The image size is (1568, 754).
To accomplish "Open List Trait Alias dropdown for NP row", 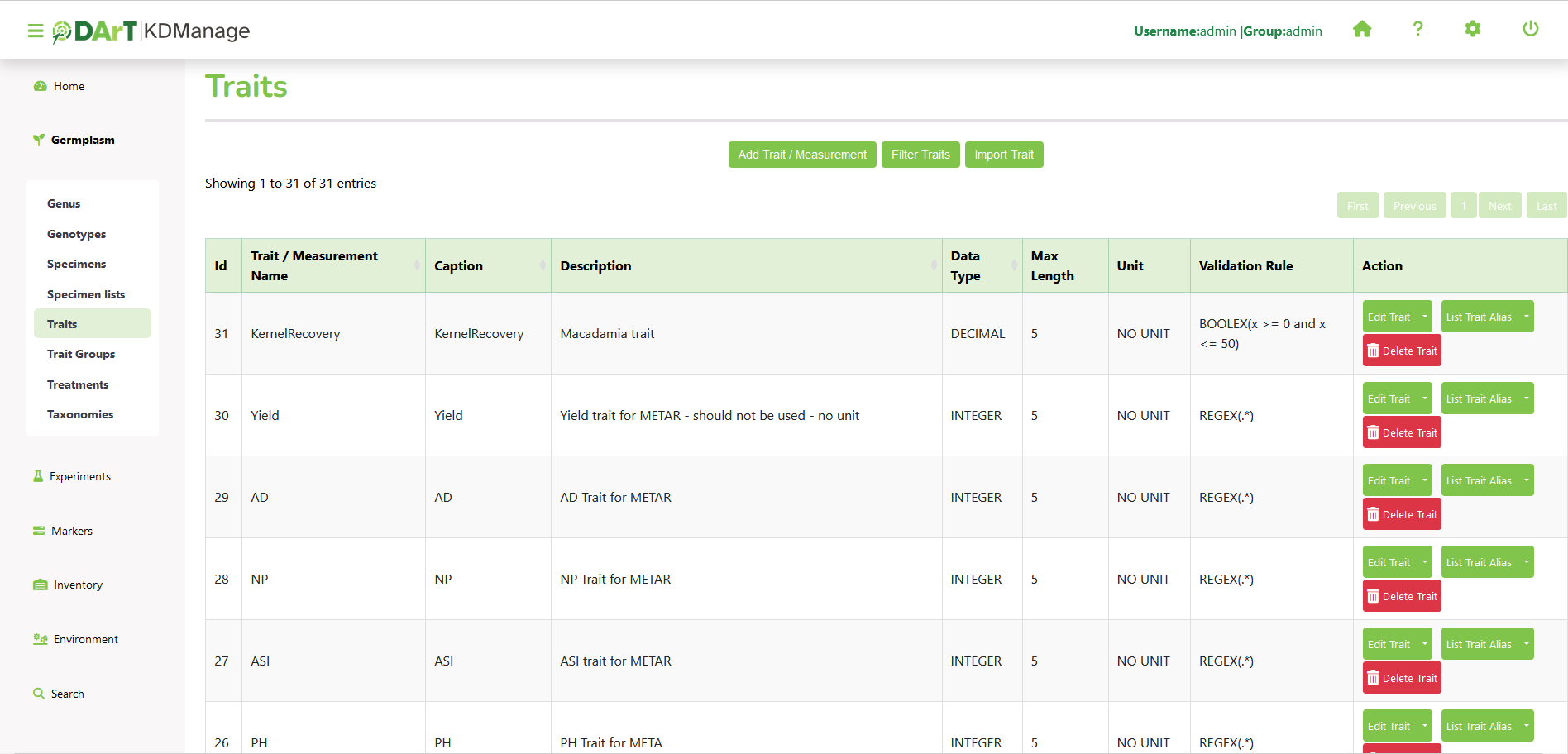I will tap(1526, 562).
